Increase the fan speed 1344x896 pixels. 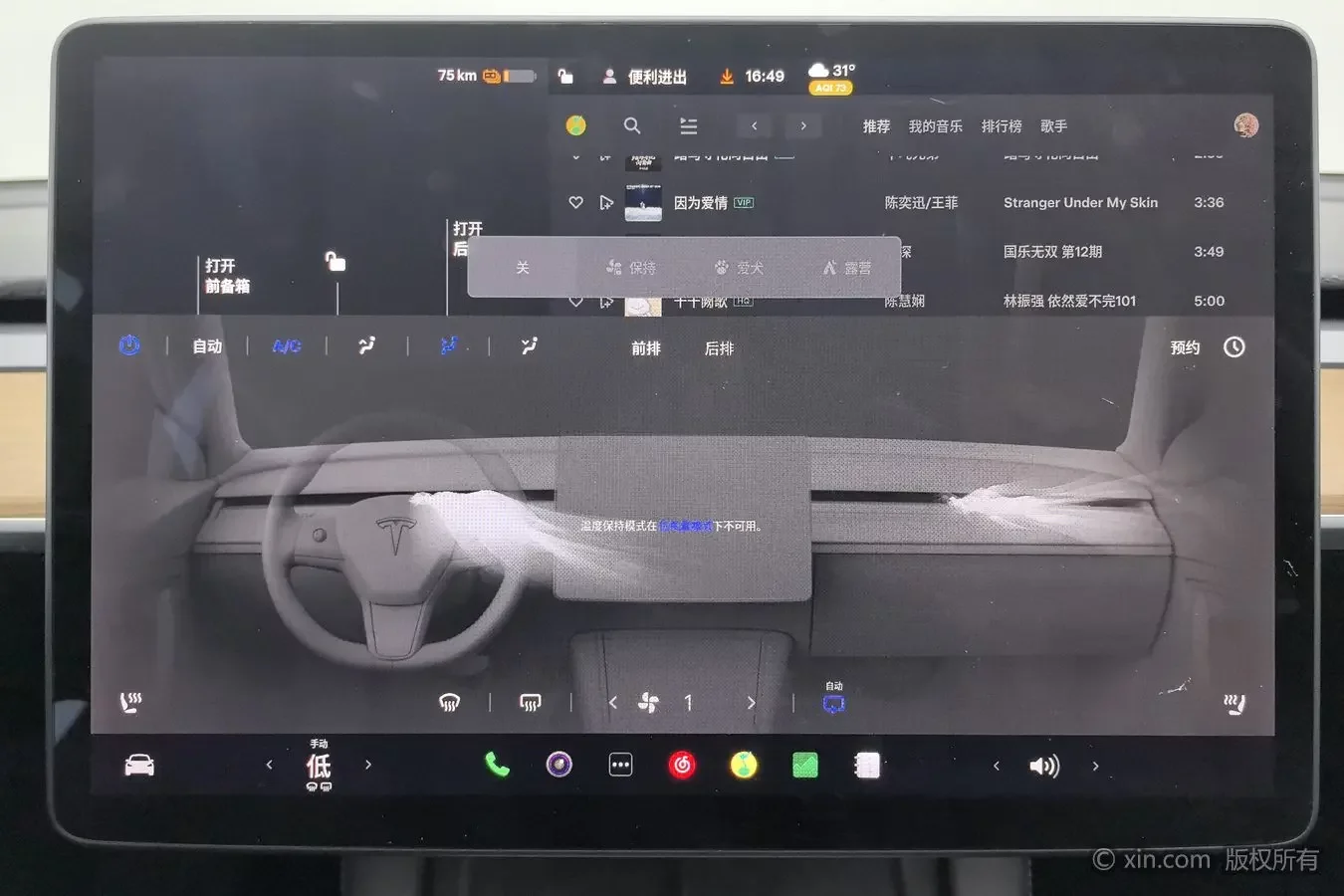(x=751, y=703)
